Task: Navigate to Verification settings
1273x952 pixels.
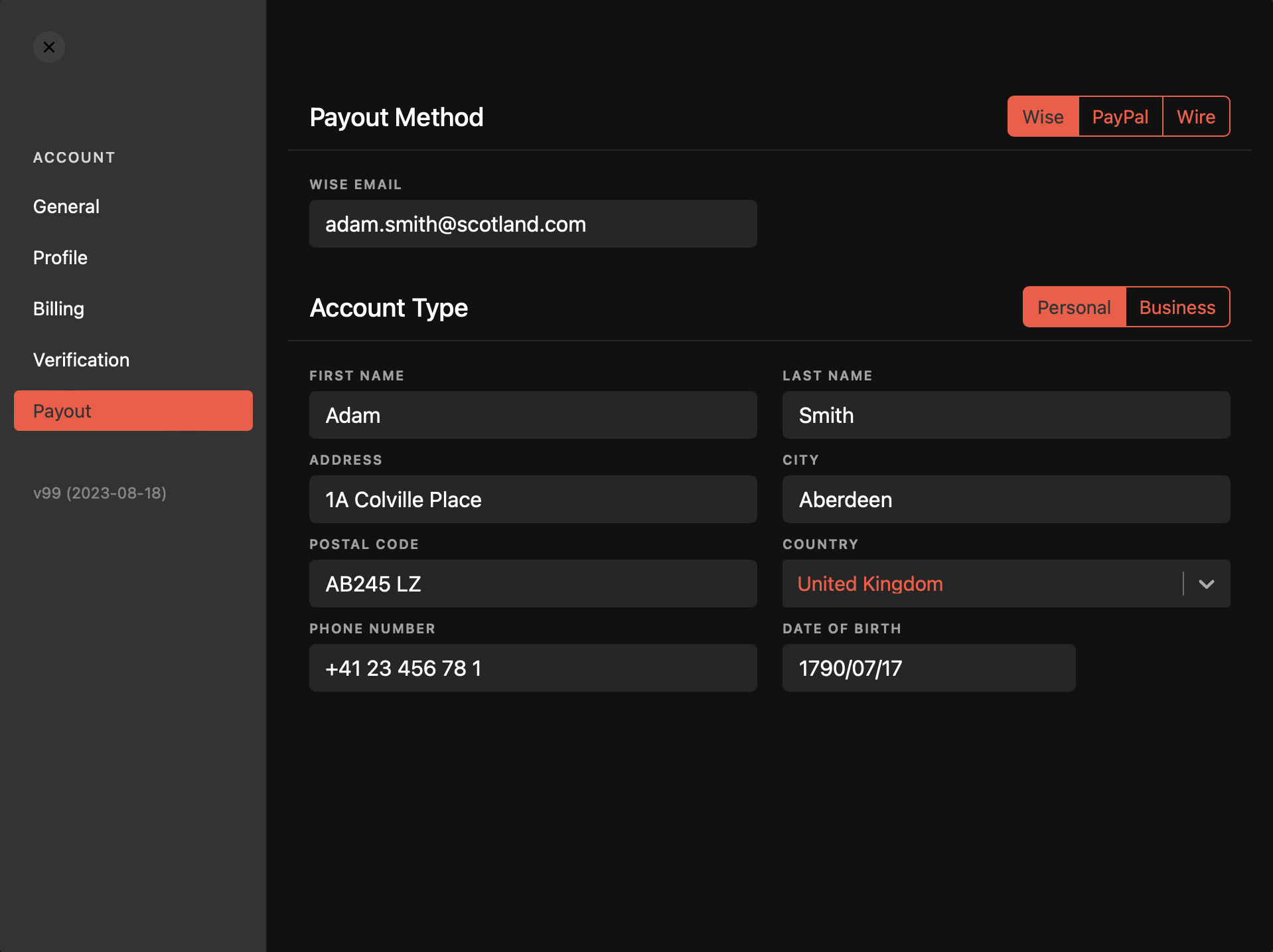Action: coord(81,360)
